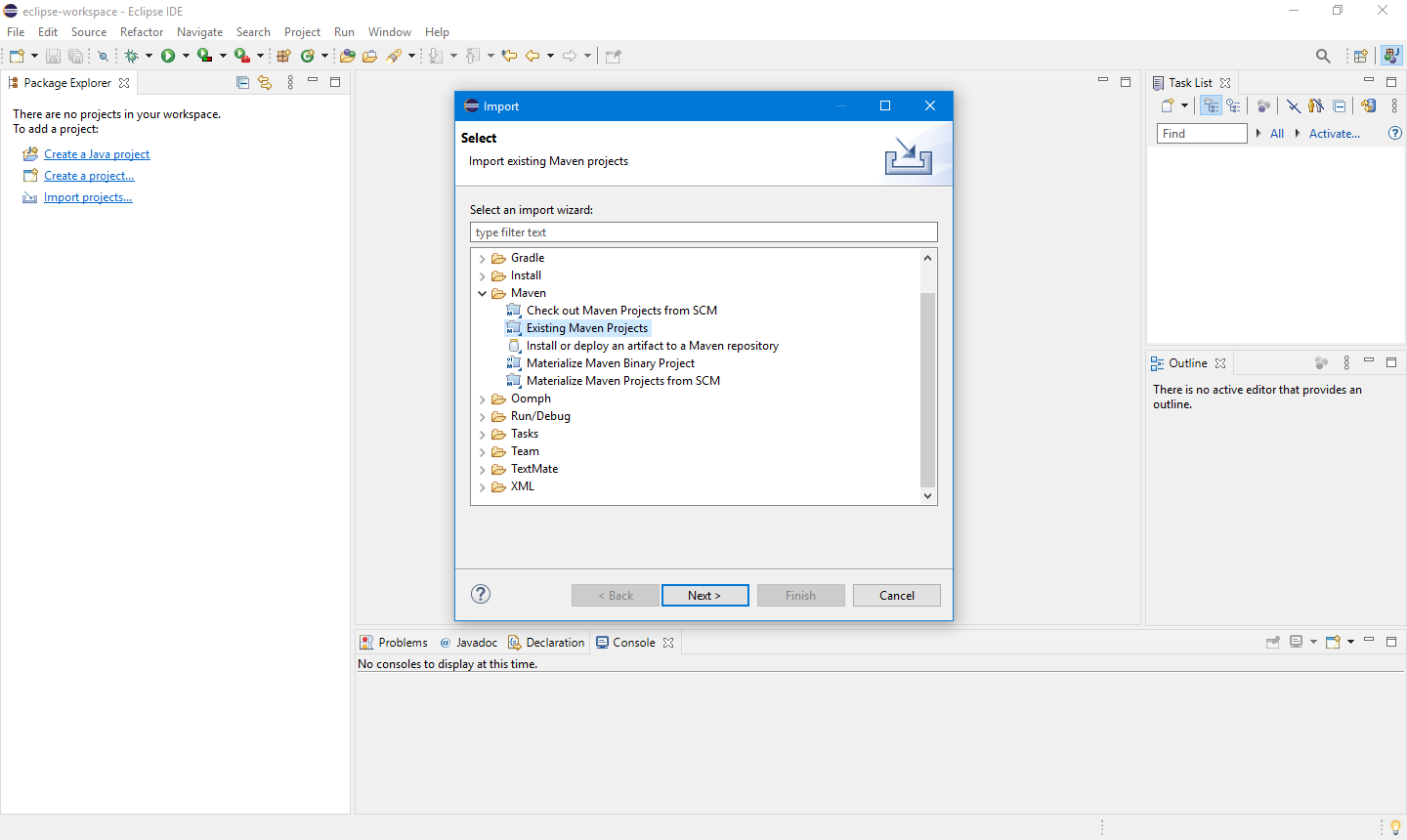Open the Navigate menu
The width and height of the screenshot is (1407, 840).
(199, 31)
